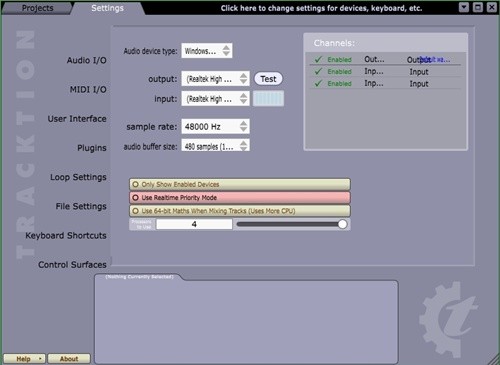Image resolution: width=500 pixels, height=365 pixels.
Task: Maximize the Tracktion window
Action: (478, 7)
